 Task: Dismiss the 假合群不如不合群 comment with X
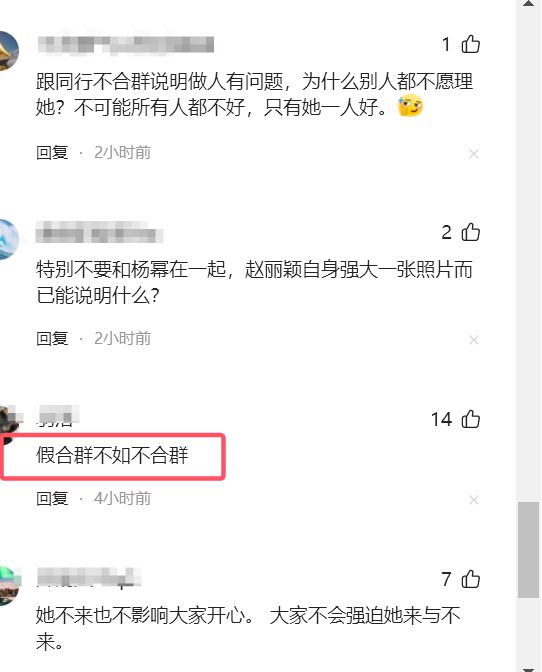473,500
